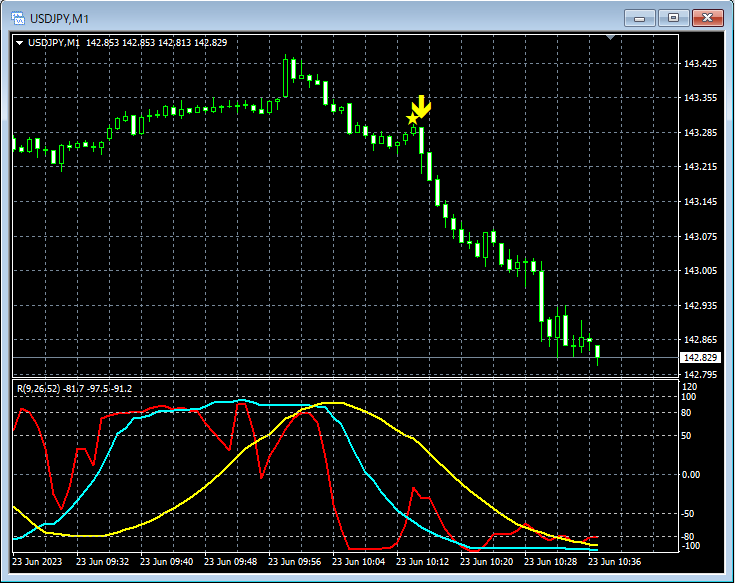Click the 142.795 price scale label
This screenshot has width=736, height=583.
pyautogui.click(x=700, y=375)
